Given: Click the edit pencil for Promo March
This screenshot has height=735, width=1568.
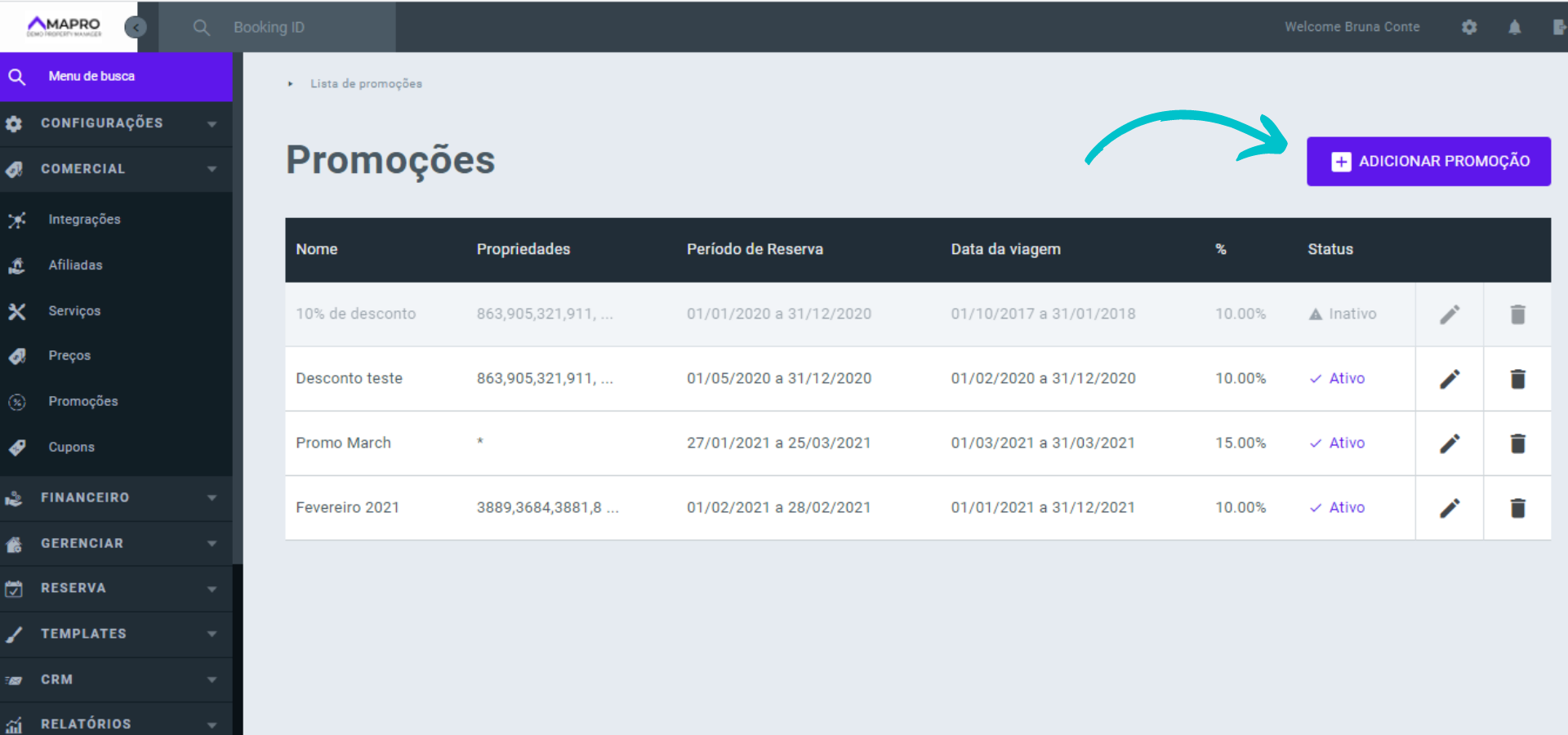Looking at the screenshot, I should [1449, 443].
